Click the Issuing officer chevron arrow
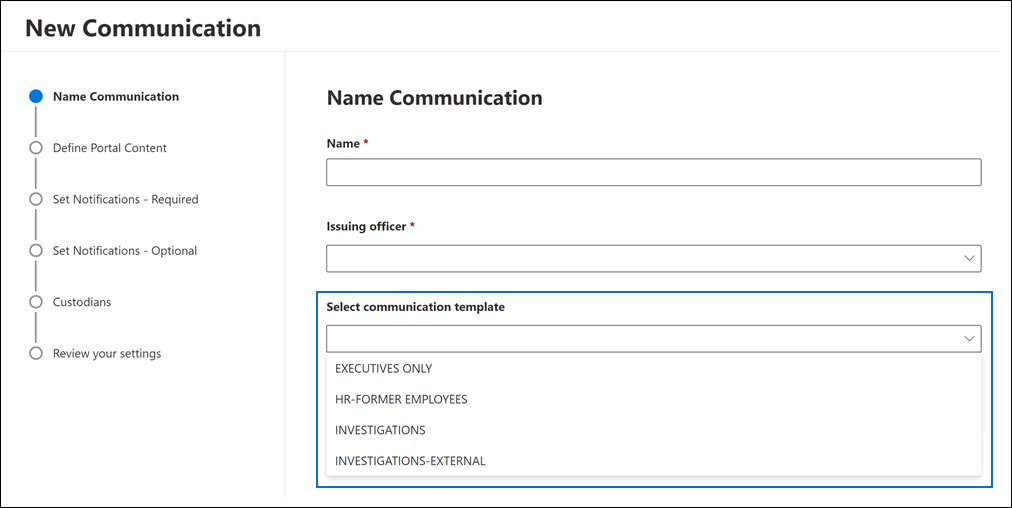Viewport: 1012px width, 508px height. 969,258
